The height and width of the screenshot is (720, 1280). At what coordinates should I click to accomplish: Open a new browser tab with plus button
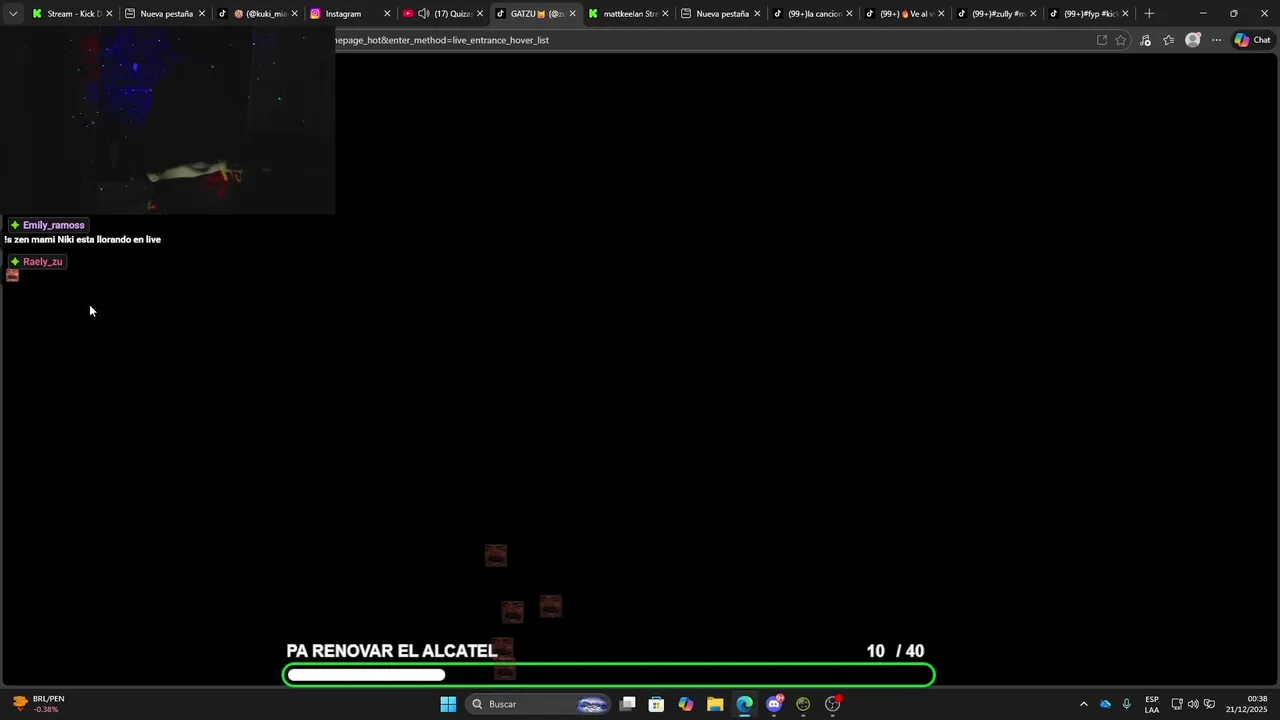pos(1149,14)
